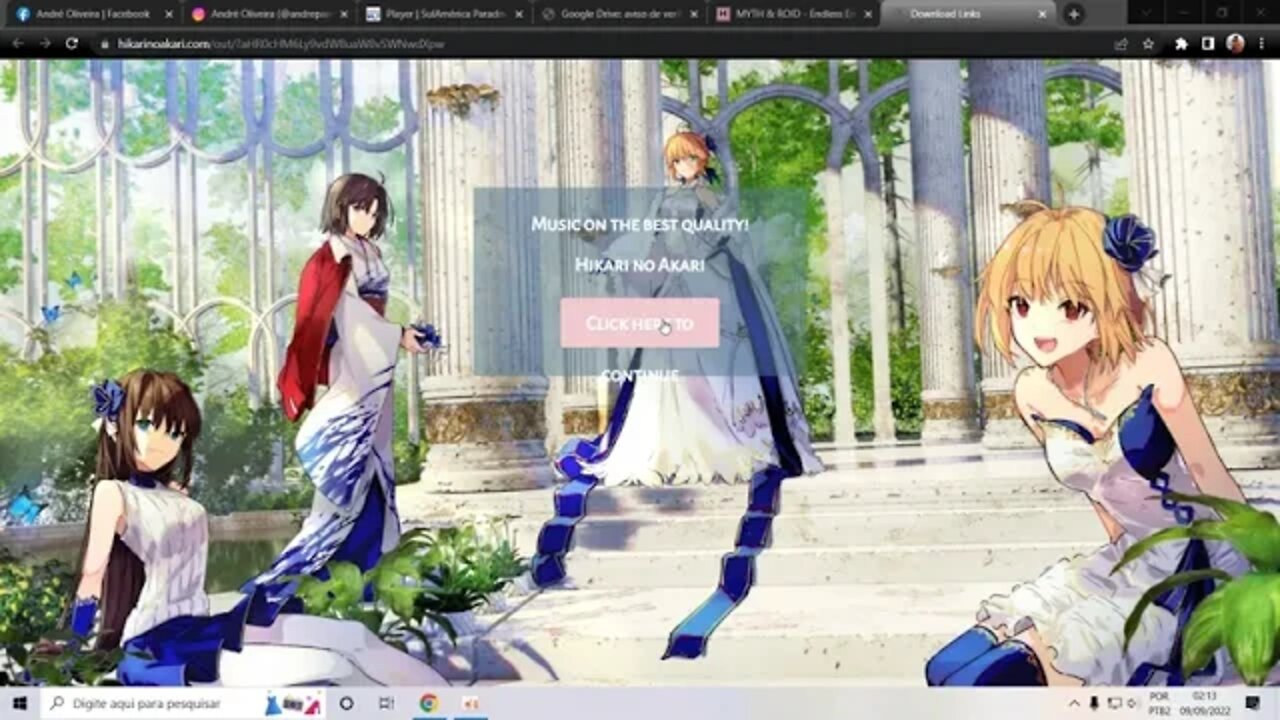Click the search highlights image on taskbar

tap(293, 703)
